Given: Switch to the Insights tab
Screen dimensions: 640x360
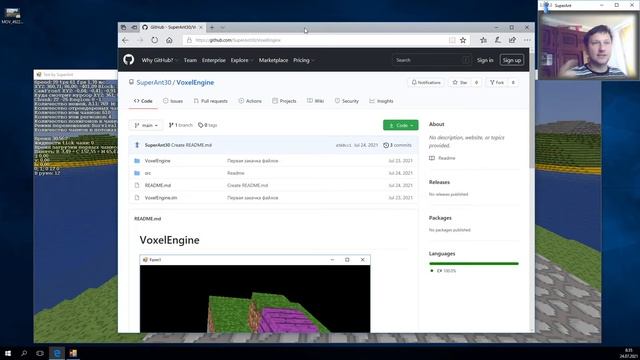Looking at the screenshot, I should pyautogui.click(x=381, y=101).
